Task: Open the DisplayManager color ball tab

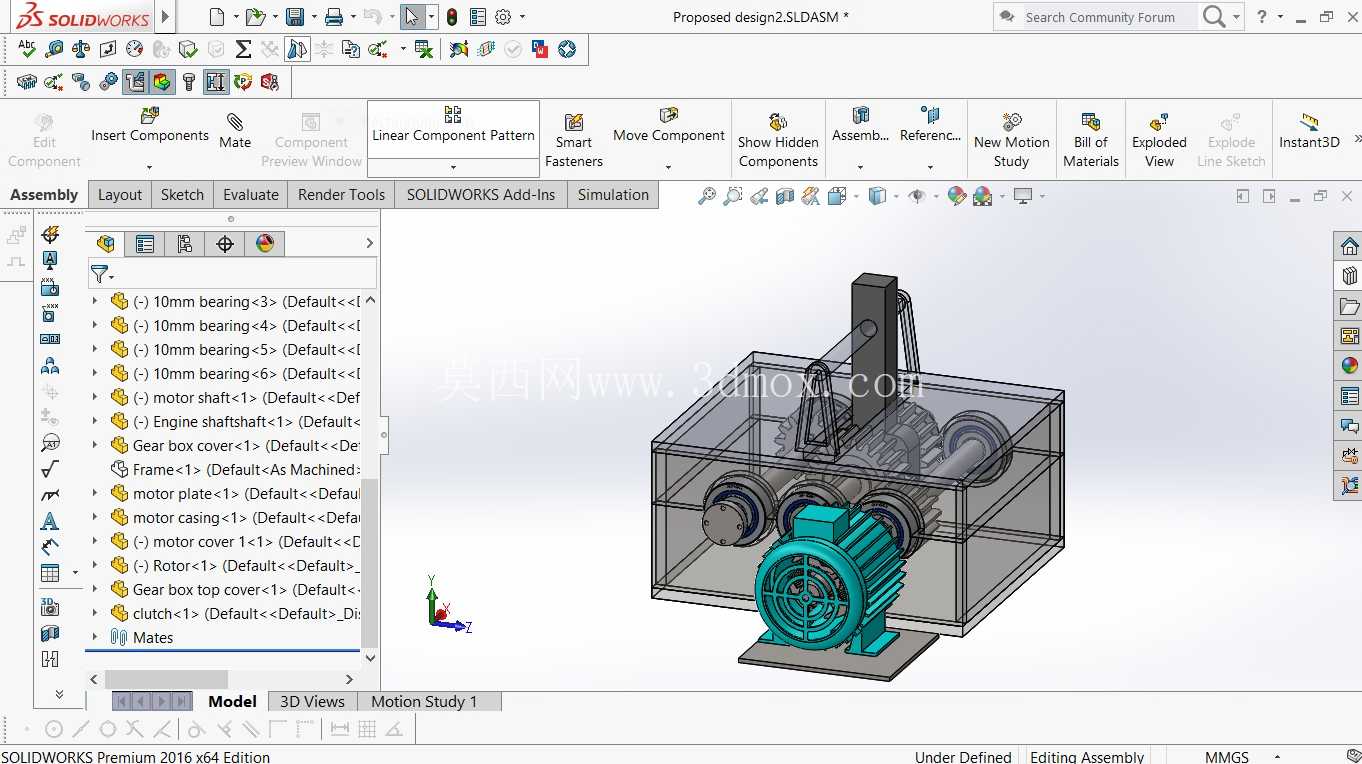Action: point(265,243)
